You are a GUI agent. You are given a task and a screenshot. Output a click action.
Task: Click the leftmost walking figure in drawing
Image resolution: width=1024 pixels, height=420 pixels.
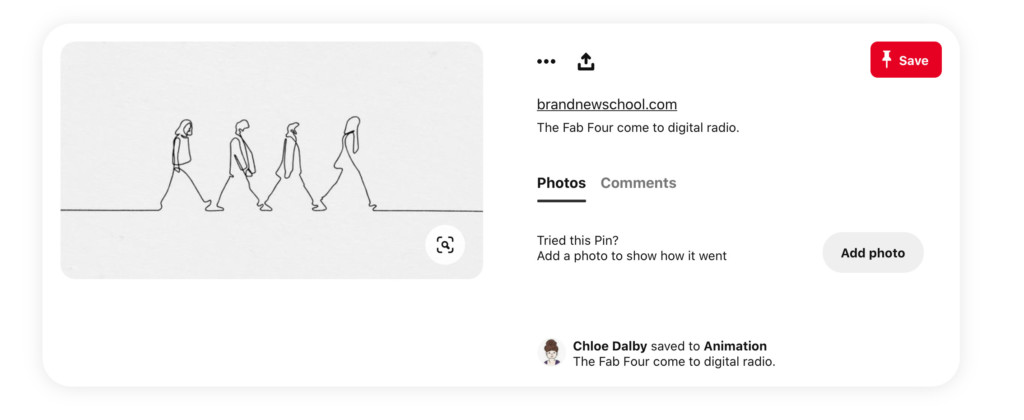pyautogui.click(x=183, y=165)
